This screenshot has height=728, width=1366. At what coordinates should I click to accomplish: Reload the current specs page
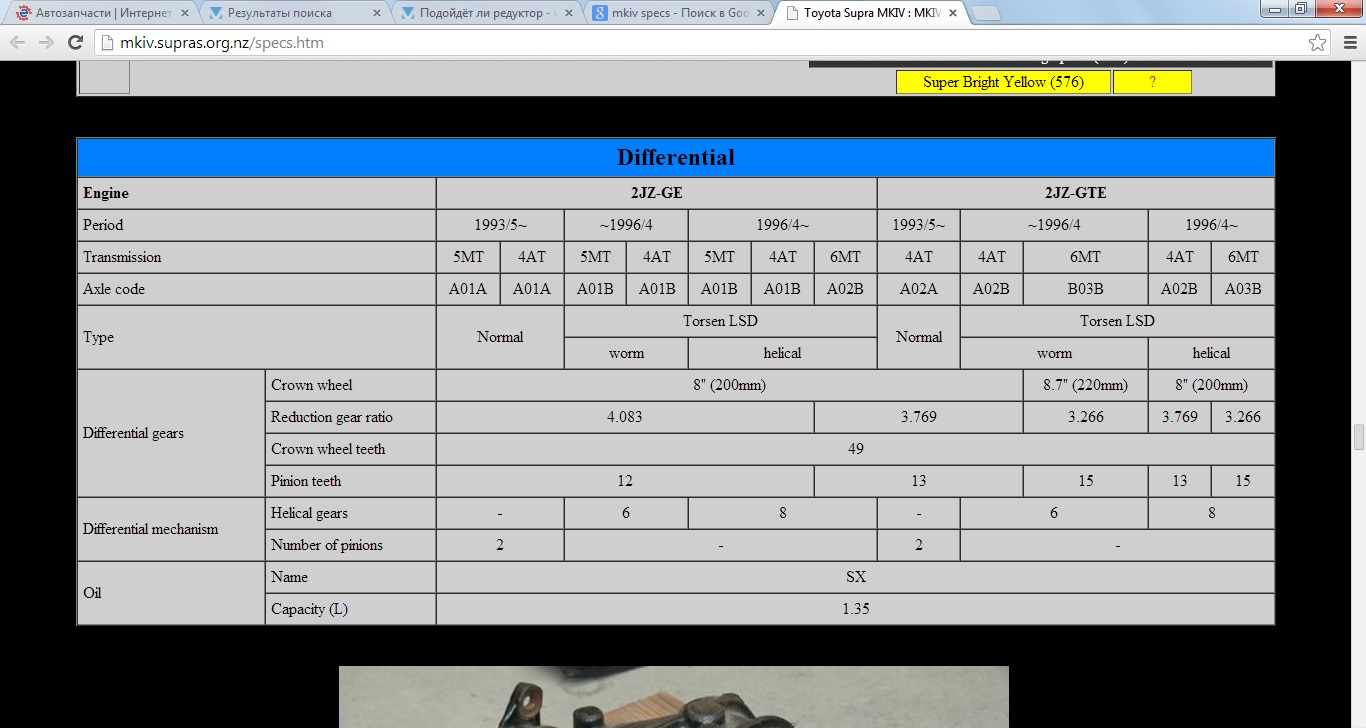pos(75,43)
